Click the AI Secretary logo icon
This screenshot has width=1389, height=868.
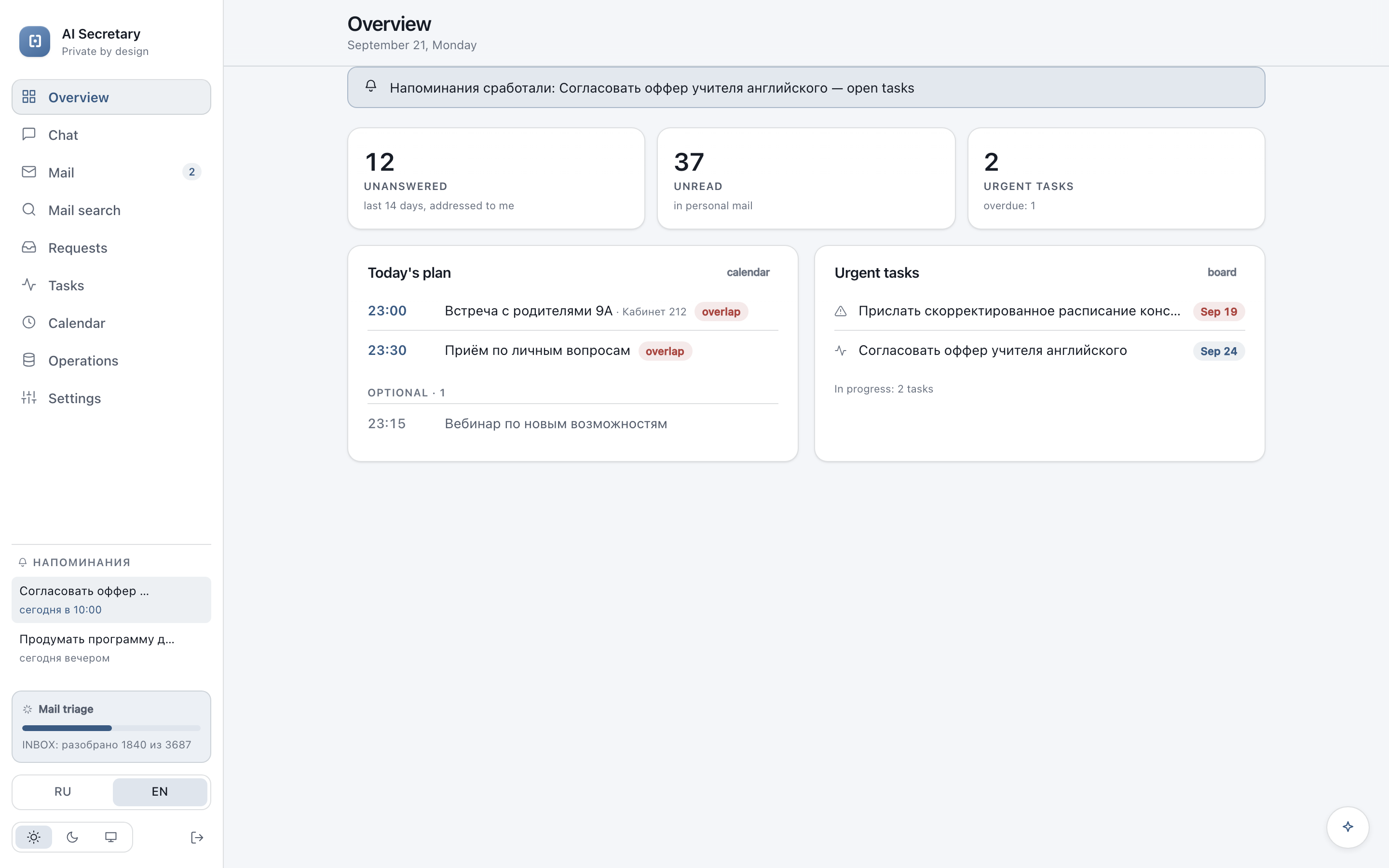pyautogui.click(x=34, y=41)
